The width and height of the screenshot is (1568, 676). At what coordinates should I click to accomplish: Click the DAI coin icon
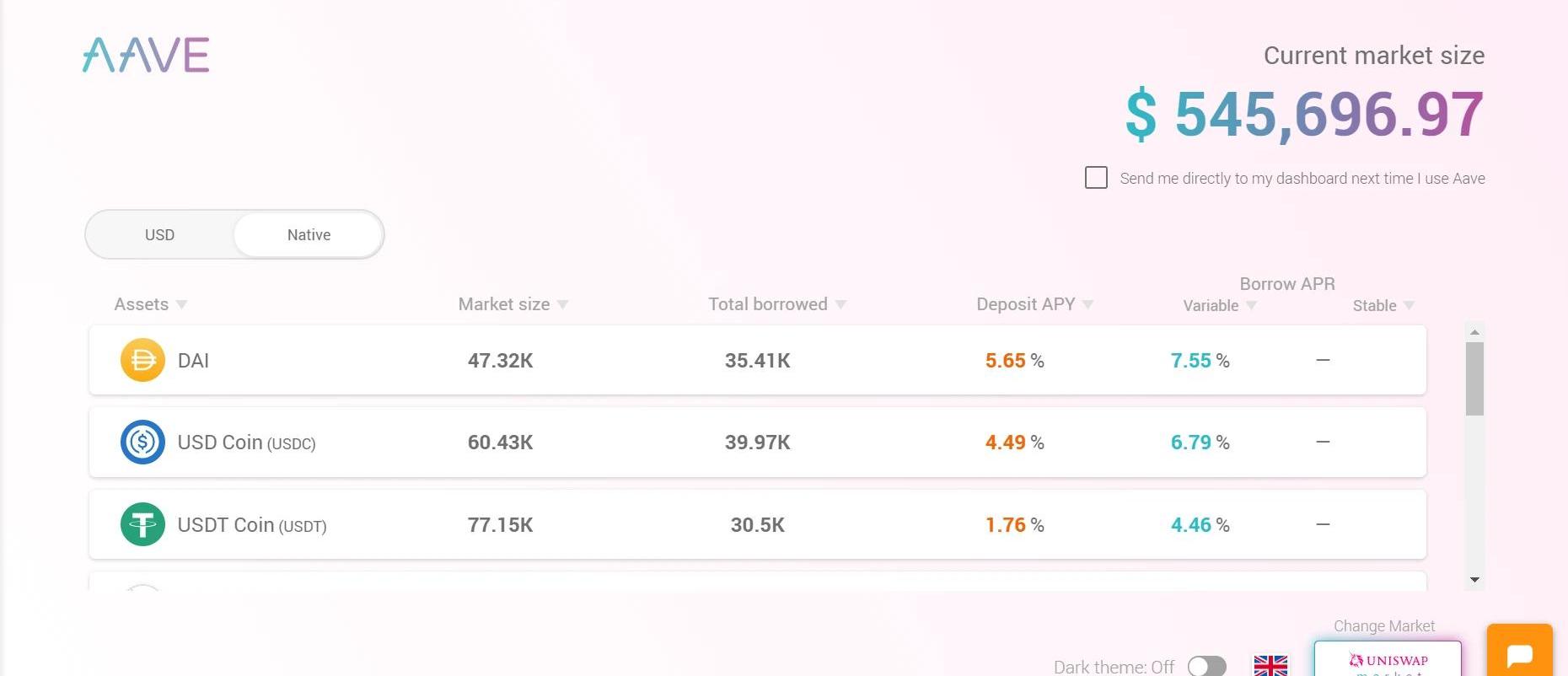click(142, 360)
